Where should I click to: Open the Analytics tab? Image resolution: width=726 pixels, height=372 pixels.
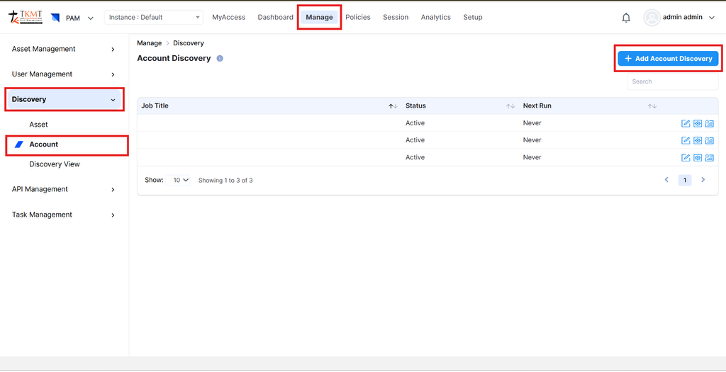436,17
